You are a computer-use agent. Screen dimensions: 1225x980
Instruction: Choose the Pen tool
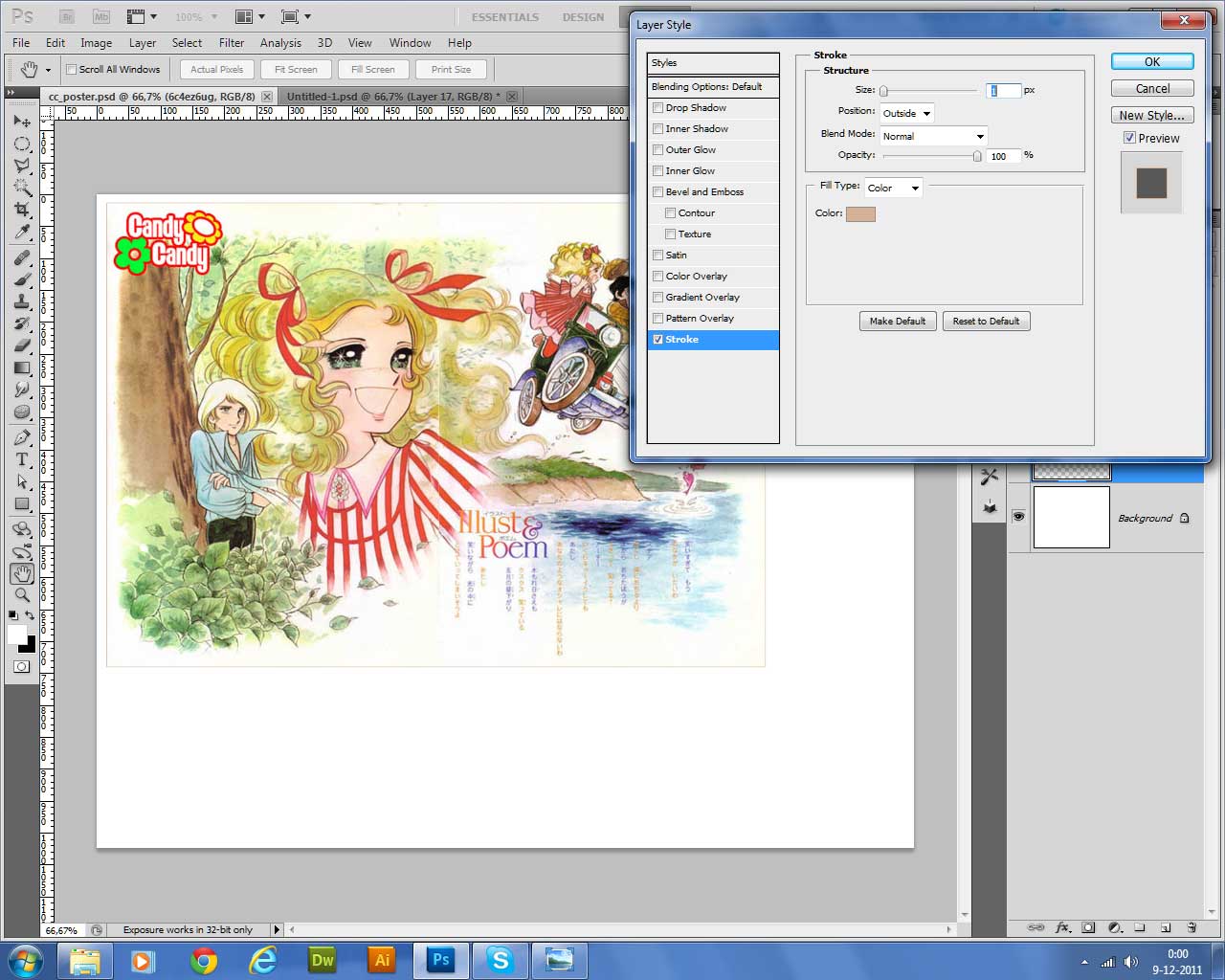click(22, 437)
